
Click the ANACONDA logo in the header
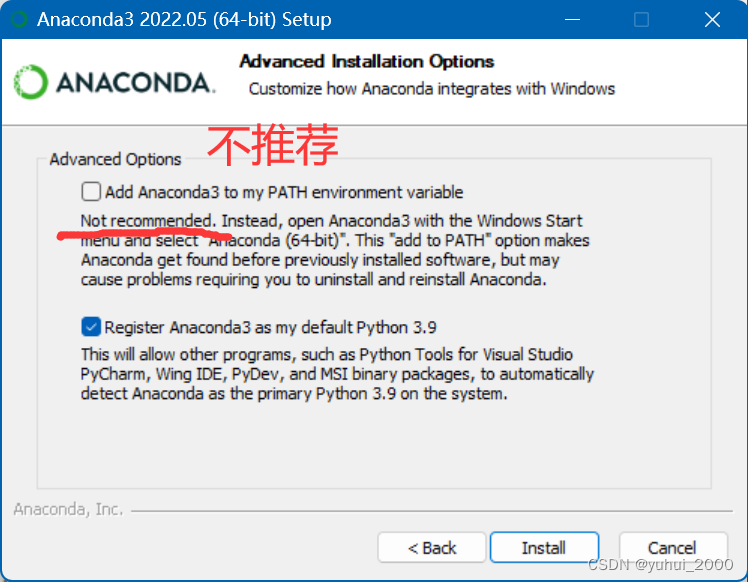click(x=114, y=82)
